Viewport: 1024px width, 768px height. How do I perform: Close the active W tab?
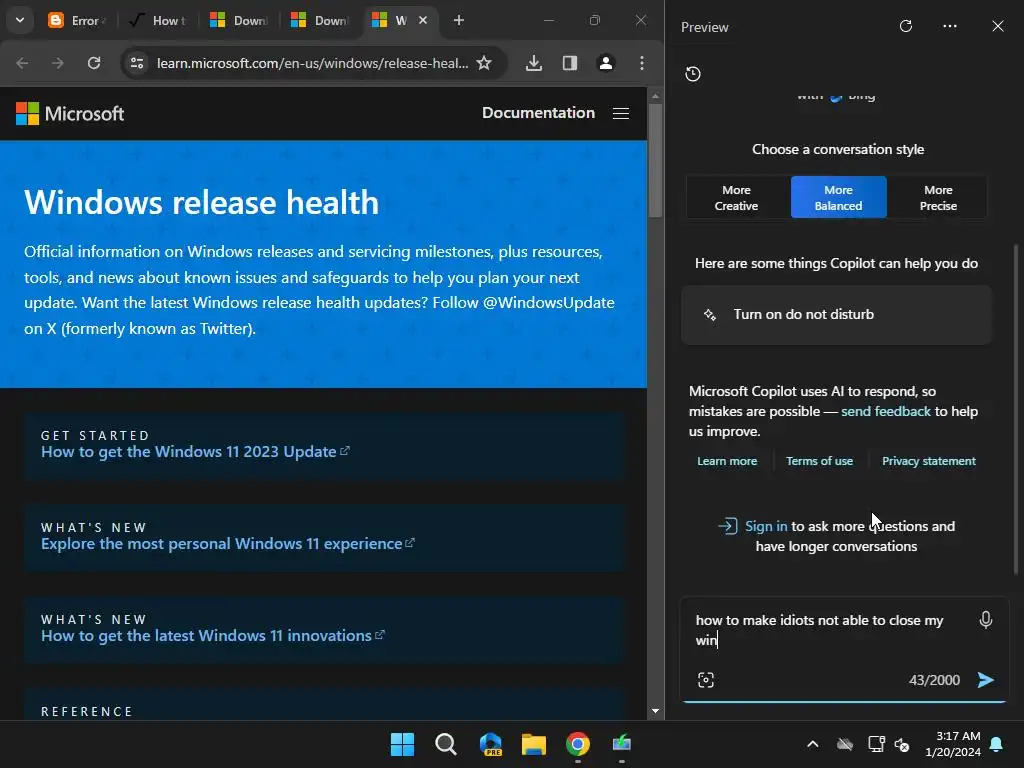(423, 20)
